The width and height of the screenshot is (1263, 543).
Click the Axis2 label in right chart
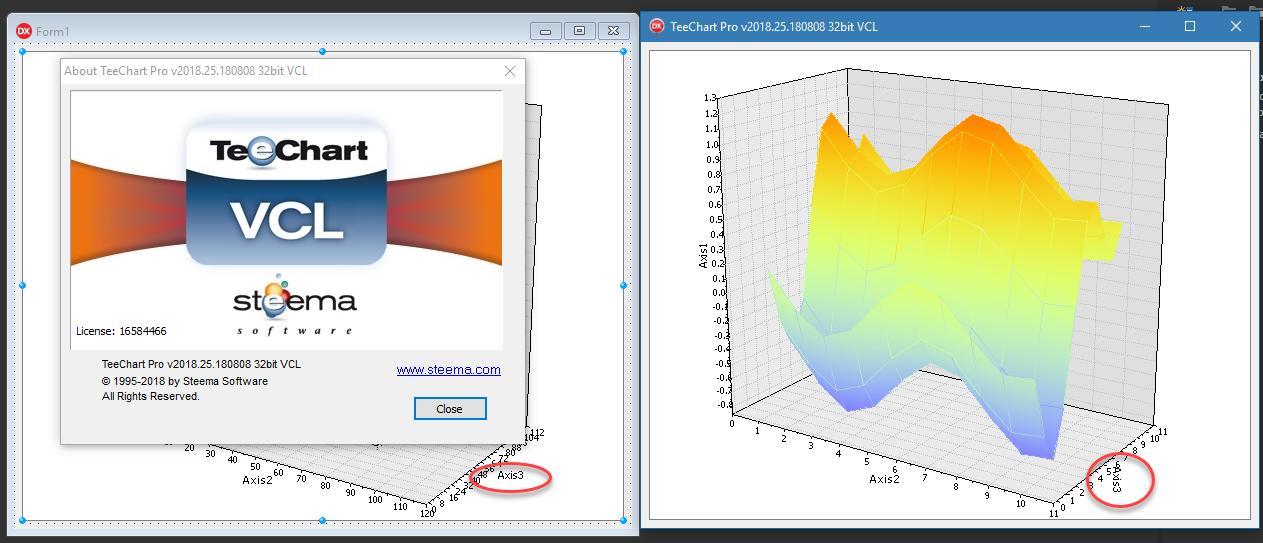[x=885, y=479]
